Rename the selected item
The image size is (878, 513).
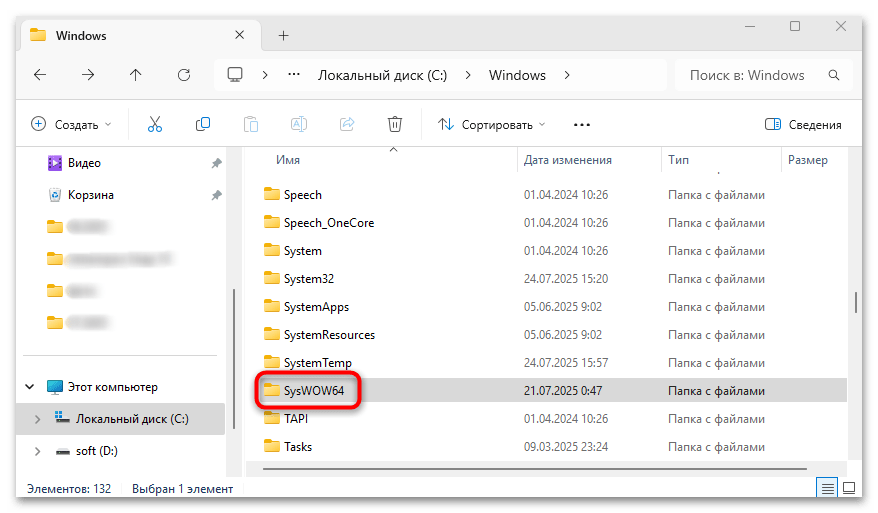(x=299, y=124)
